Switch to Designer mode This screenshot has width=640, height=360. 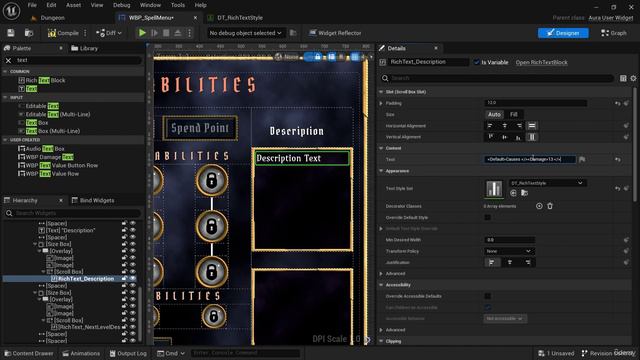click(563, 33)
